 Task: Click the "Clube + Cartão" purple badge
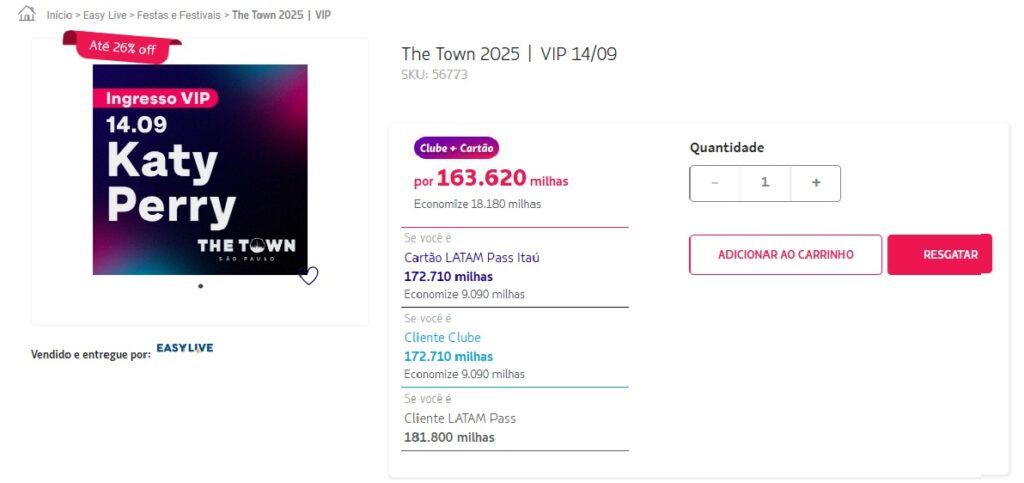tap(456, 148)
